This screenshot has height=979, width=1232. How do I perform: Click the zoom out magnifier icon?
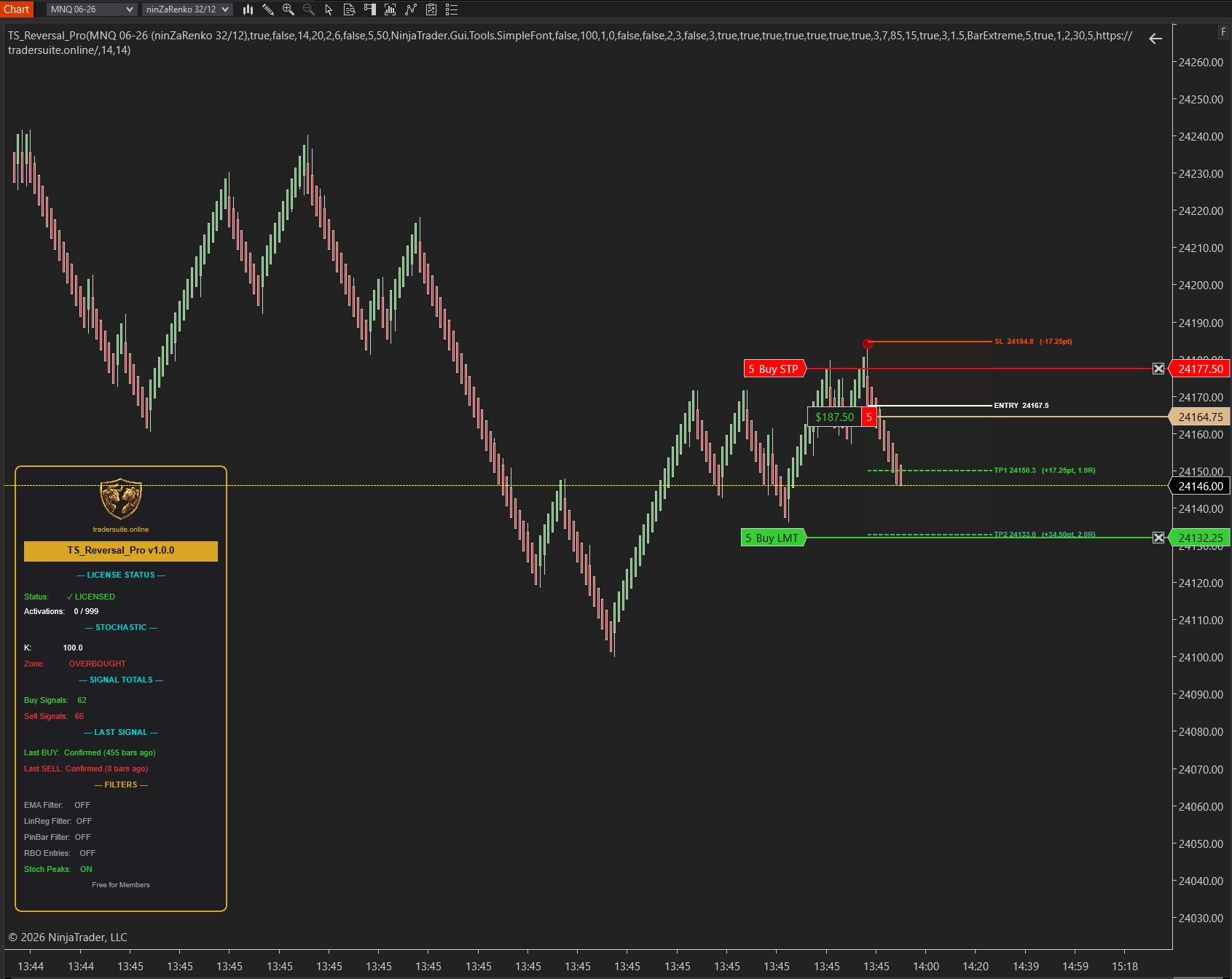[309, 9]
